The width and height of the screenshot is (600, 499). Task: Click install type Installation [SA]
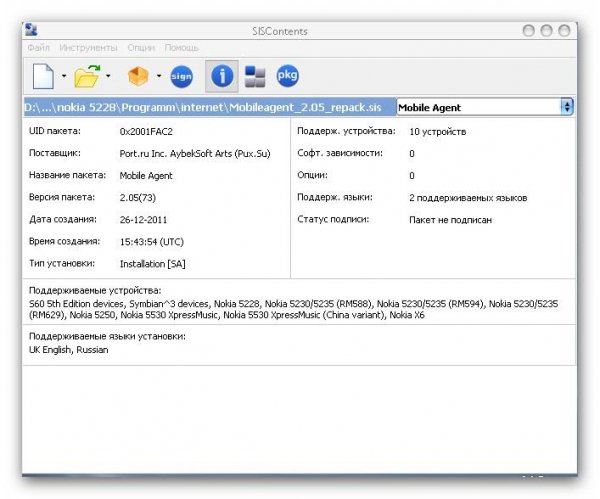click(153, 264)
